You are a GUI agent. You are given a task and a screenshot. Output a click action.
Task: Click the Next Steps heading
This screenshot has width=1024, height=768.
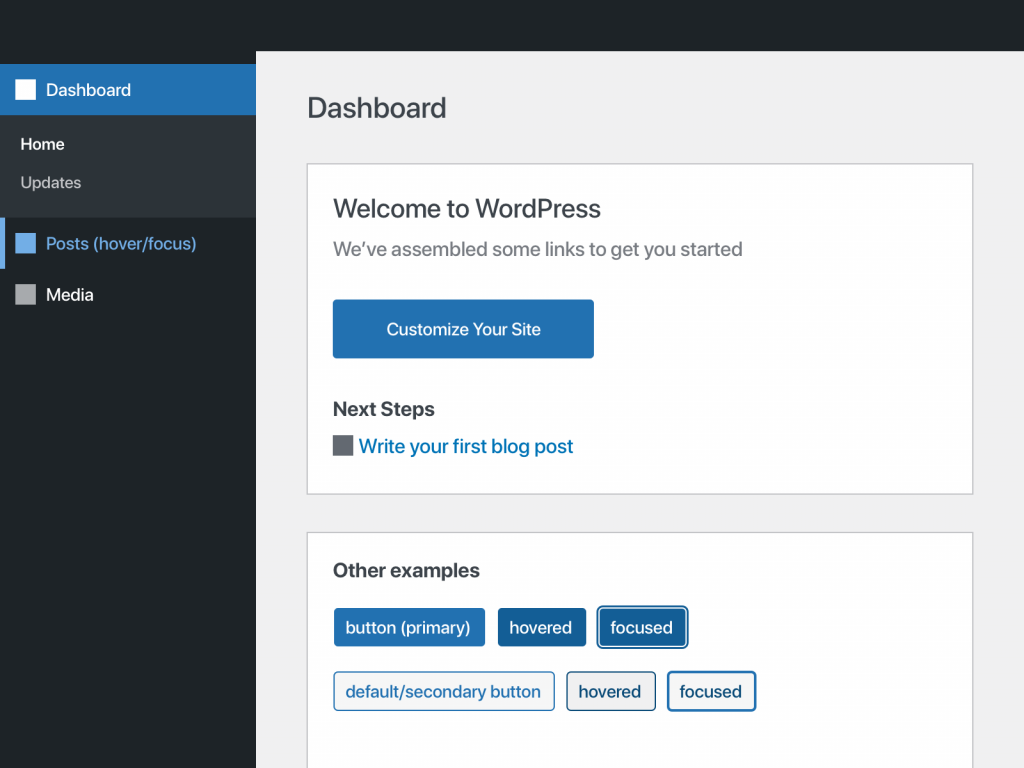click(384, 409)
